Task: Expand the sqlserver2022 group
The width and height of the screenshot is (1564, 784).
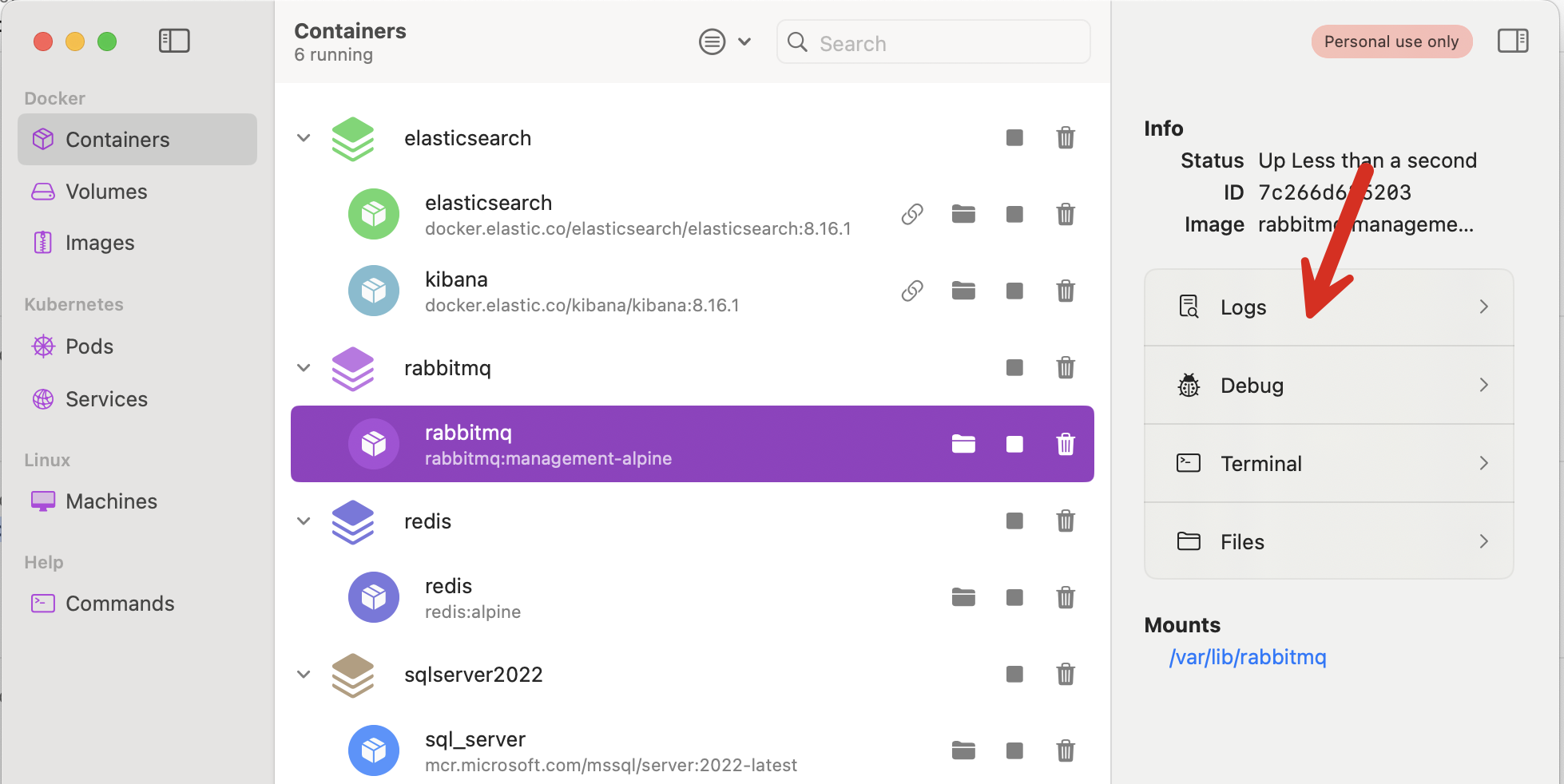Action: (304, 674)
